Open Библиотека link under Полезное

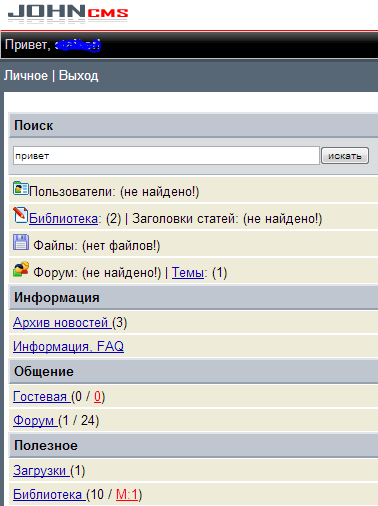coord(49,494)
